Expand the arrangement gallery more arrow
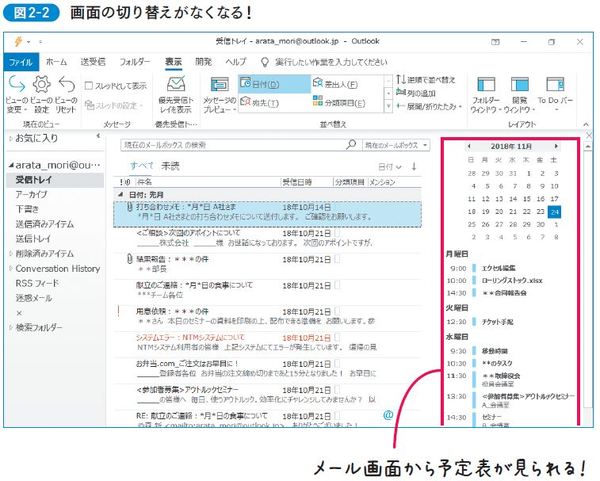The image size is (600, 481). 388,106
